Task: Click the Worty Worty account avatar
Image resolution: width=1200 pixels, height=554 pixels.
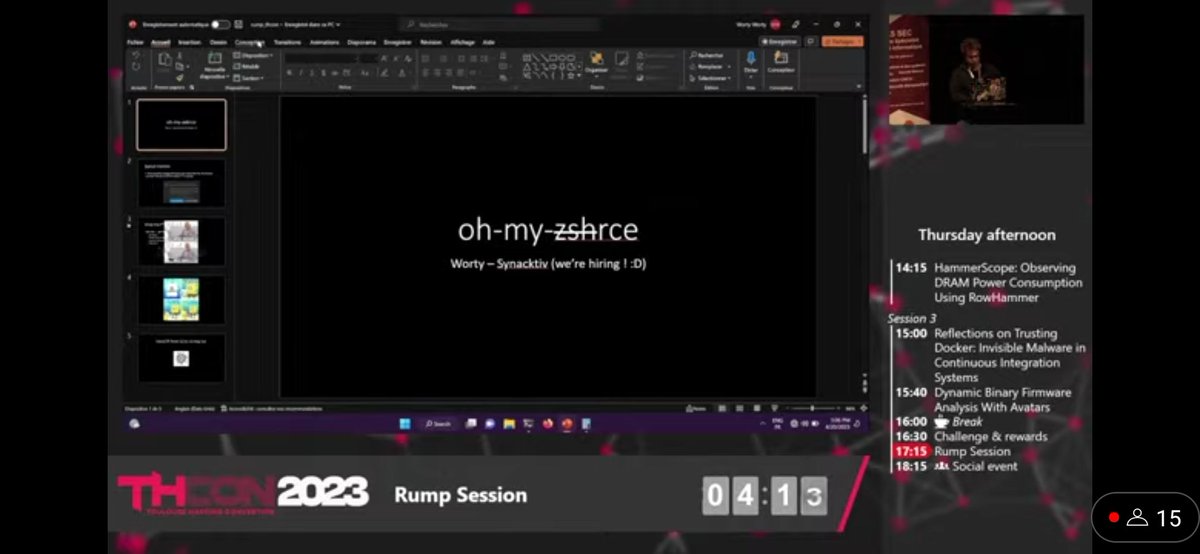Action: (x=776, y=24)
